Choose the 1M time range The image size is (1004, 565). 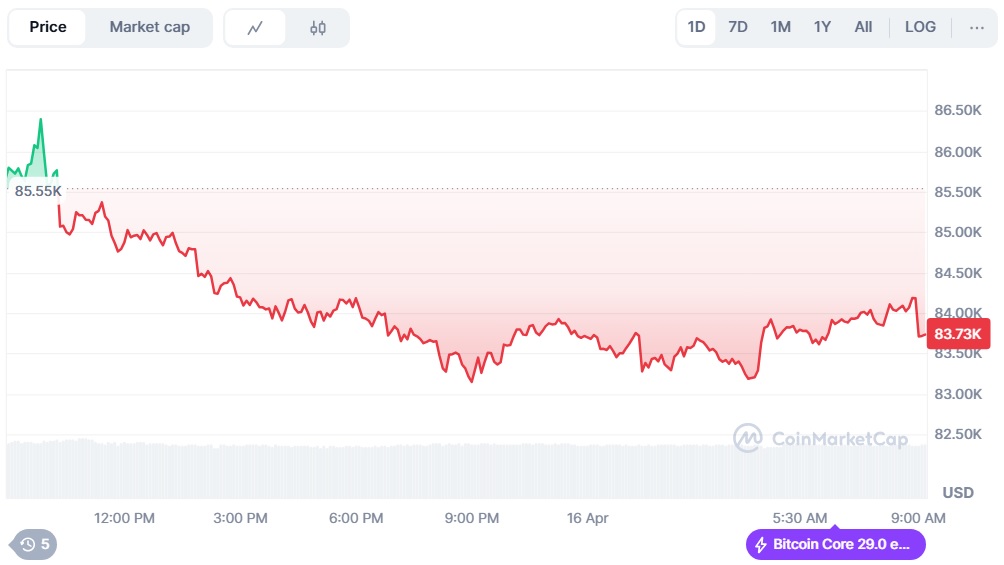[780, 27]
